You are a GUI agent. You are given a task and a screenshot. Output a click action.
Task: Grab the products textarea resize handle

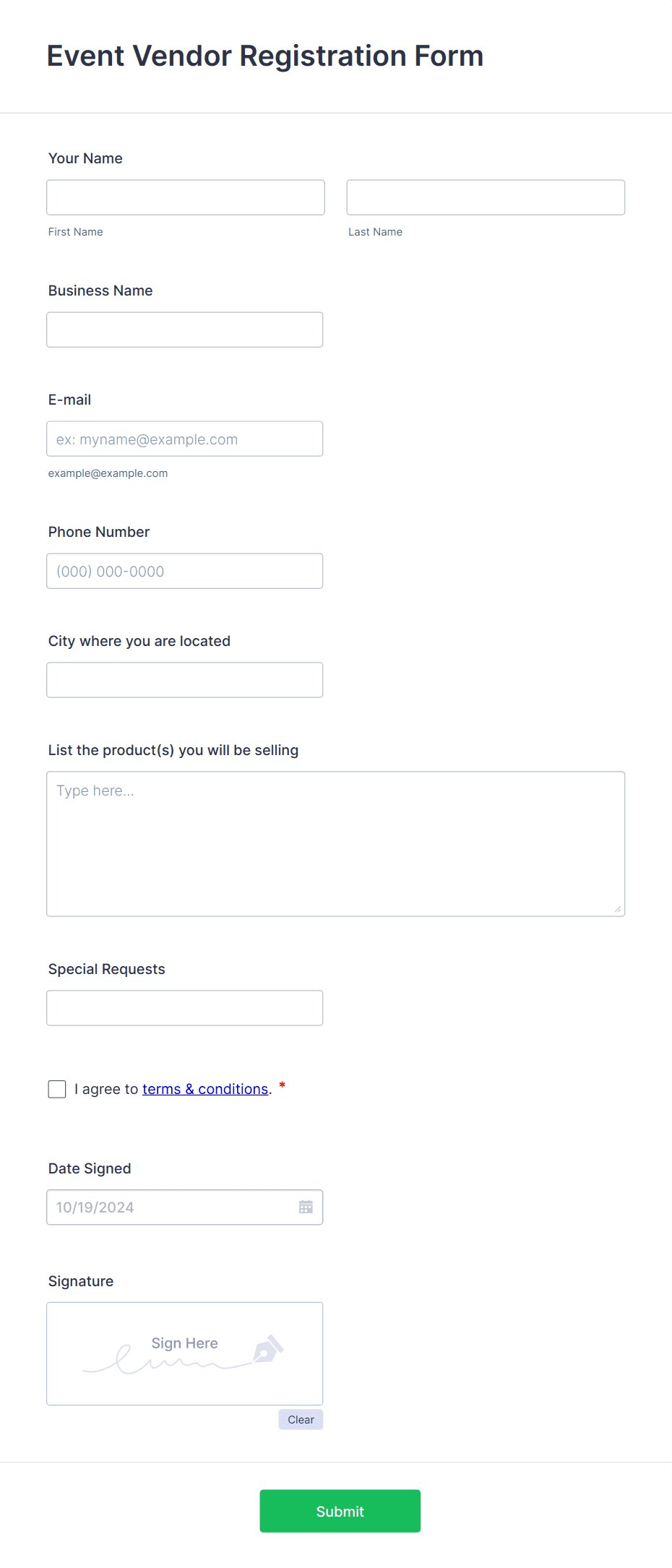(x=618, y=910)
